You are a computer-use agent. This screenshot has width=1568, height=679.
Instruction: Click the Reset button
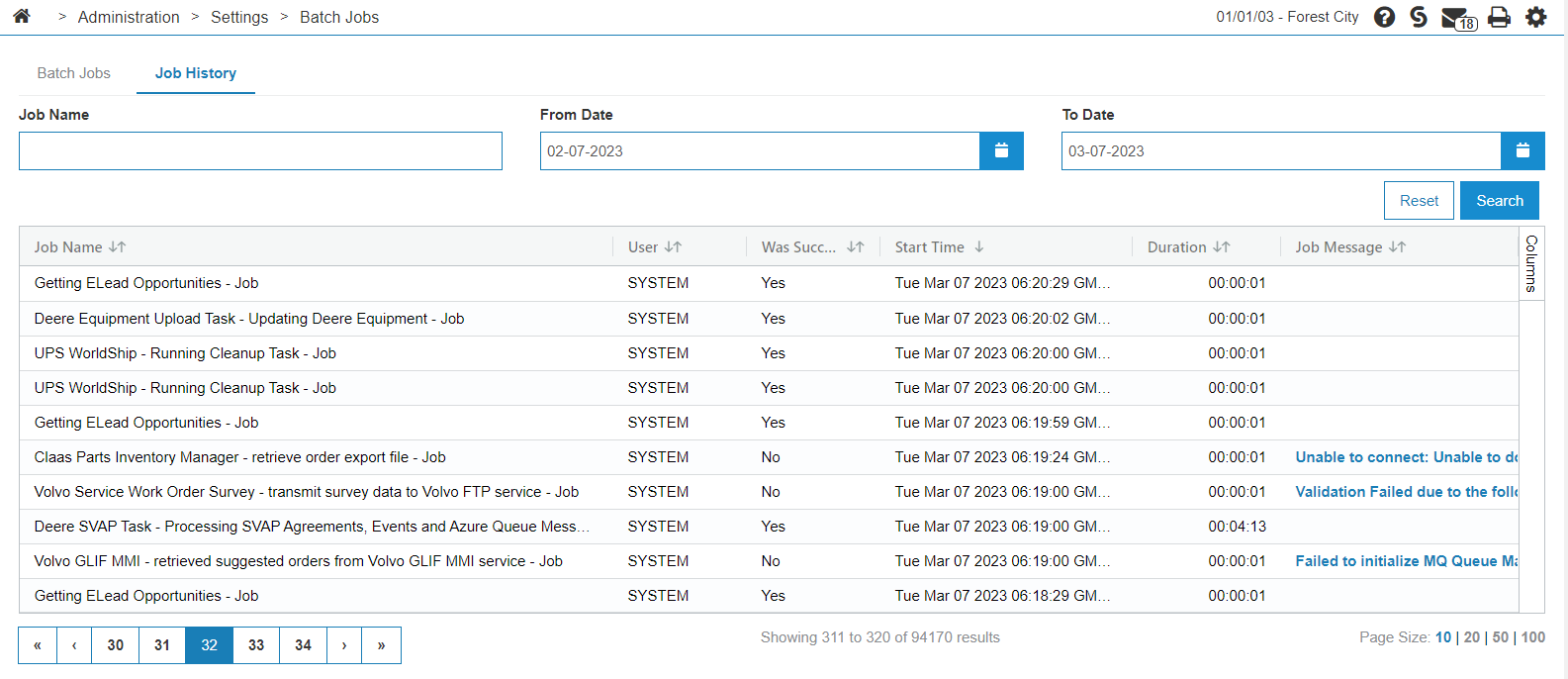[1419, 201]
